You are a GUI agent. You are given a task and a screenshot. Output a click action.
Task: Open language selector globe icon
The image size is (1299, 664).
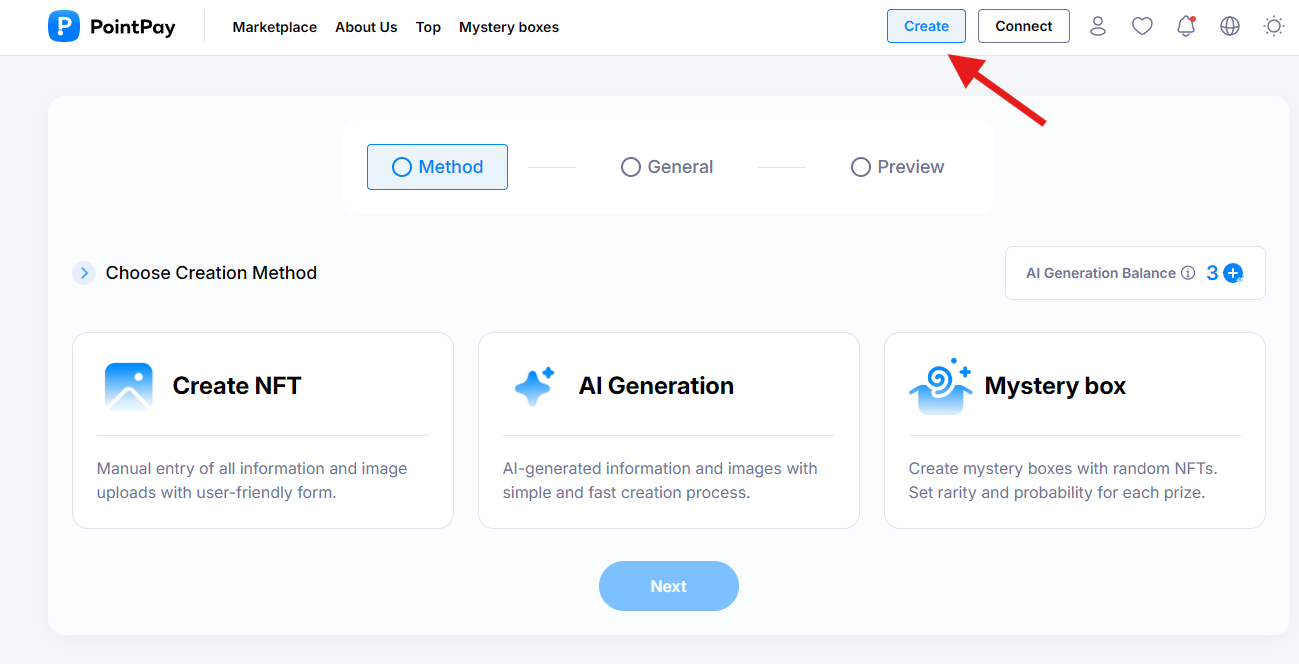coord(1230,27)
